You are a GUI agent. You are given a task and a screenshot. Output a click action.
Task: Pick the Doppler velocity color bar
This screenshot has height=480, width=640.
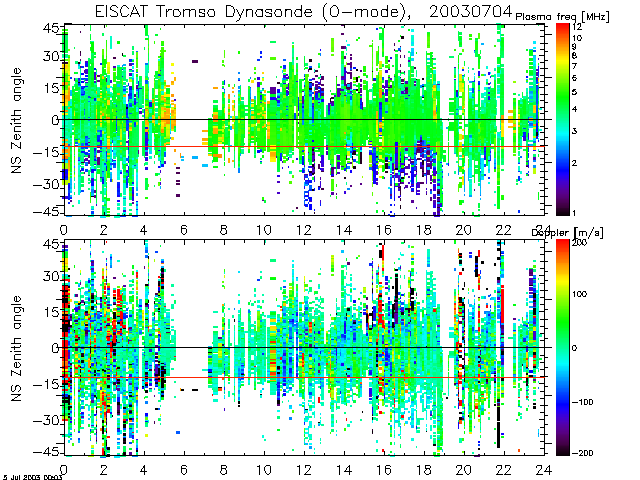pyautogui.click(x=563, y=347)
